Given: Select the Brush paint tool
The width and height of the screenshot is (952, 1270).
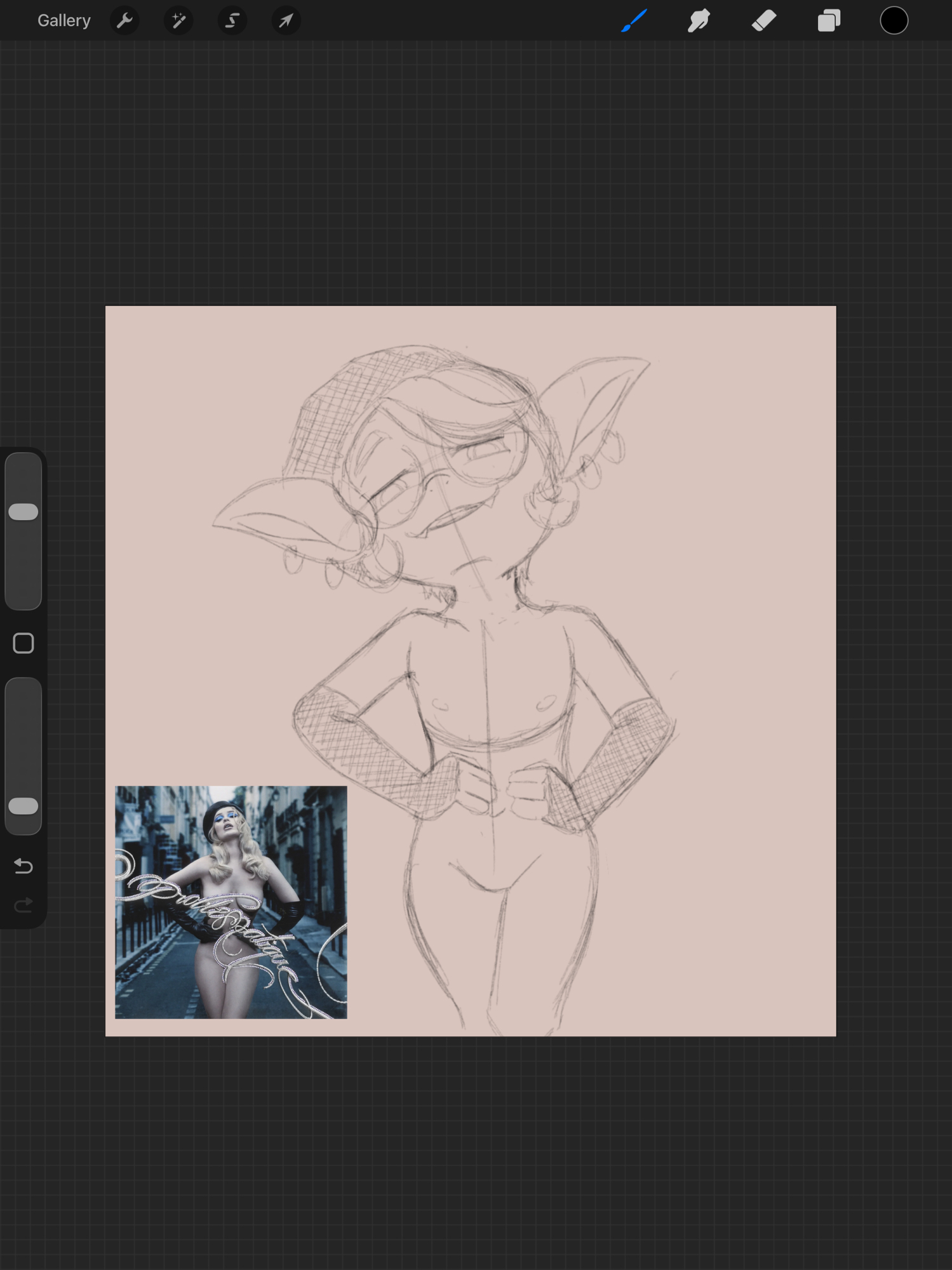Looking at the screenshot, I should 634,21.
